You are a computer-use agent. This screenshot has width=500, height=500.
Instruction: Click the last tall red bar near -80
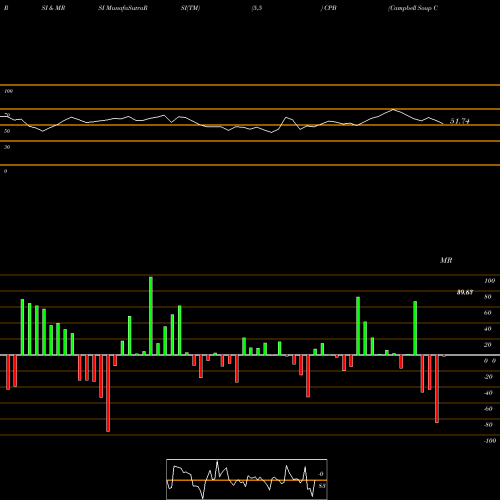pos(437,389)
